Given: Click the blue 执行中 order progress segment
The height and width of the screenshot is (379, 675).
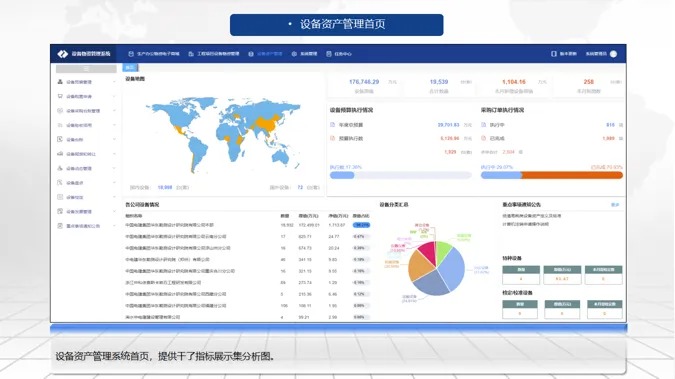Looking at the screenshot, I should tap(501, 175).
